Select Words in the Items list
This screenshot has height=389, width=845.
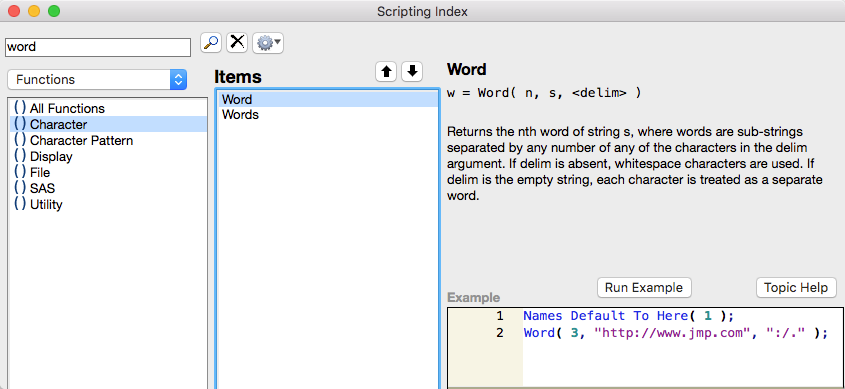coord(328,115)
